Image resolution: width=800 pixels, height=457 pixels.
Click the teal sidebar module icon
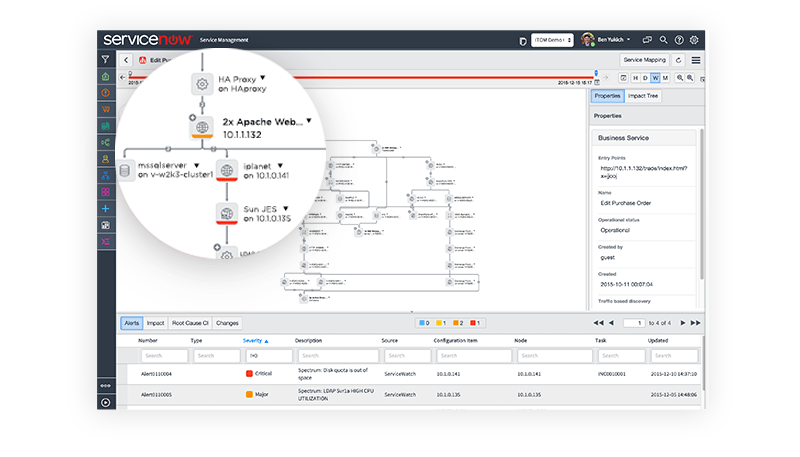(x=106, y=126)
